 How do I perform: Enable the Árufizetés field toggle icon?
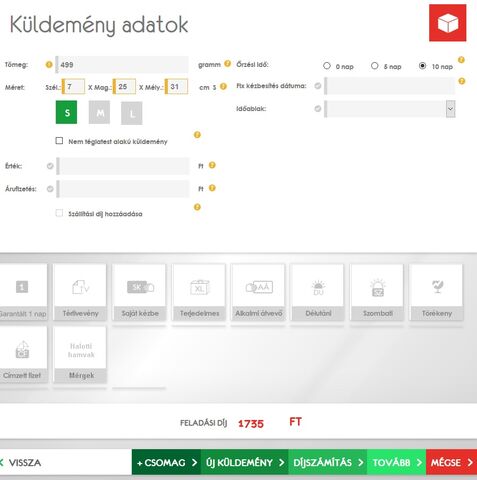point(50,189)
